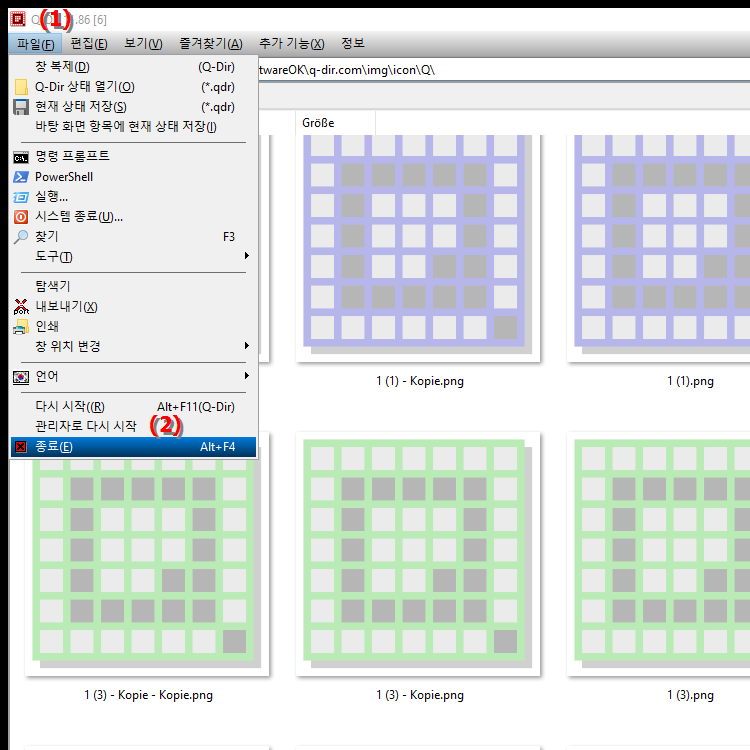Click the folder icon beside Q-Dir 상태 열기

pyautogui.click(x=21, y=87)
